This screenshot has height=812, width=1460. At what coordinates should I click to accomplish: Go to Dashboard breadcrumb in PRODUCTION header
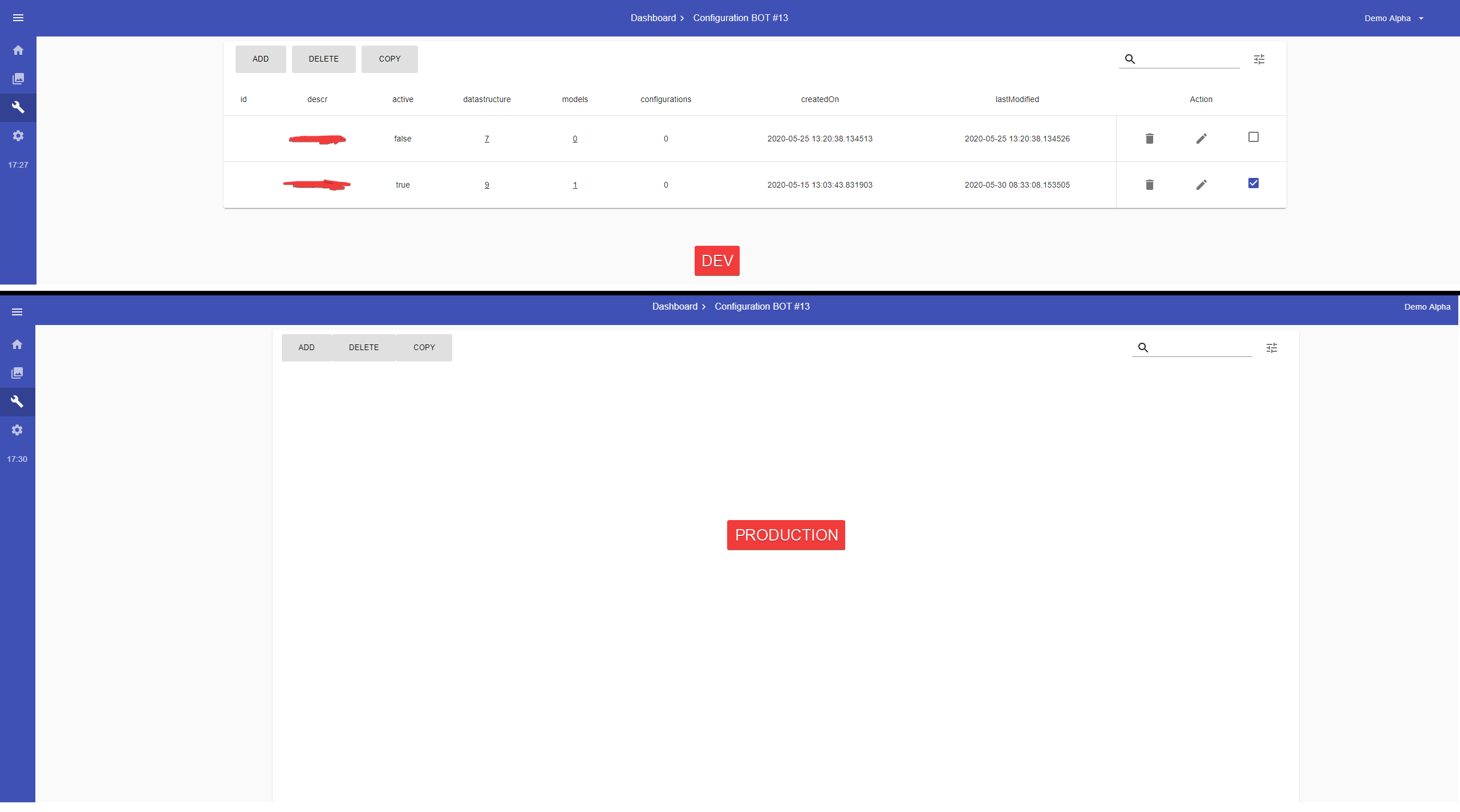coord(675,306)
